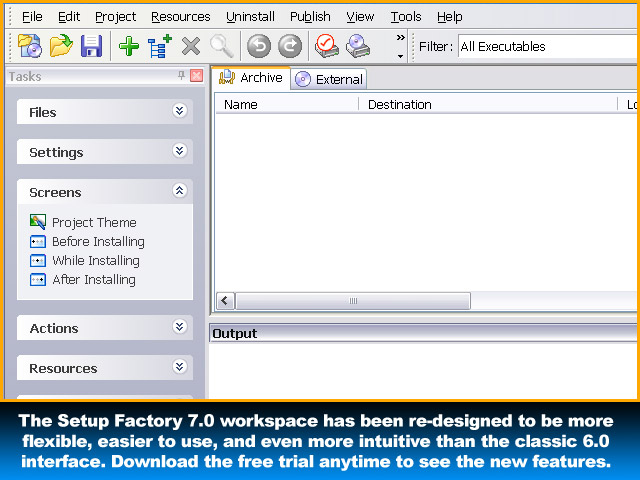Open the File menu
The height and width of the screenshot is (480, 640).
tap(32, 17)
